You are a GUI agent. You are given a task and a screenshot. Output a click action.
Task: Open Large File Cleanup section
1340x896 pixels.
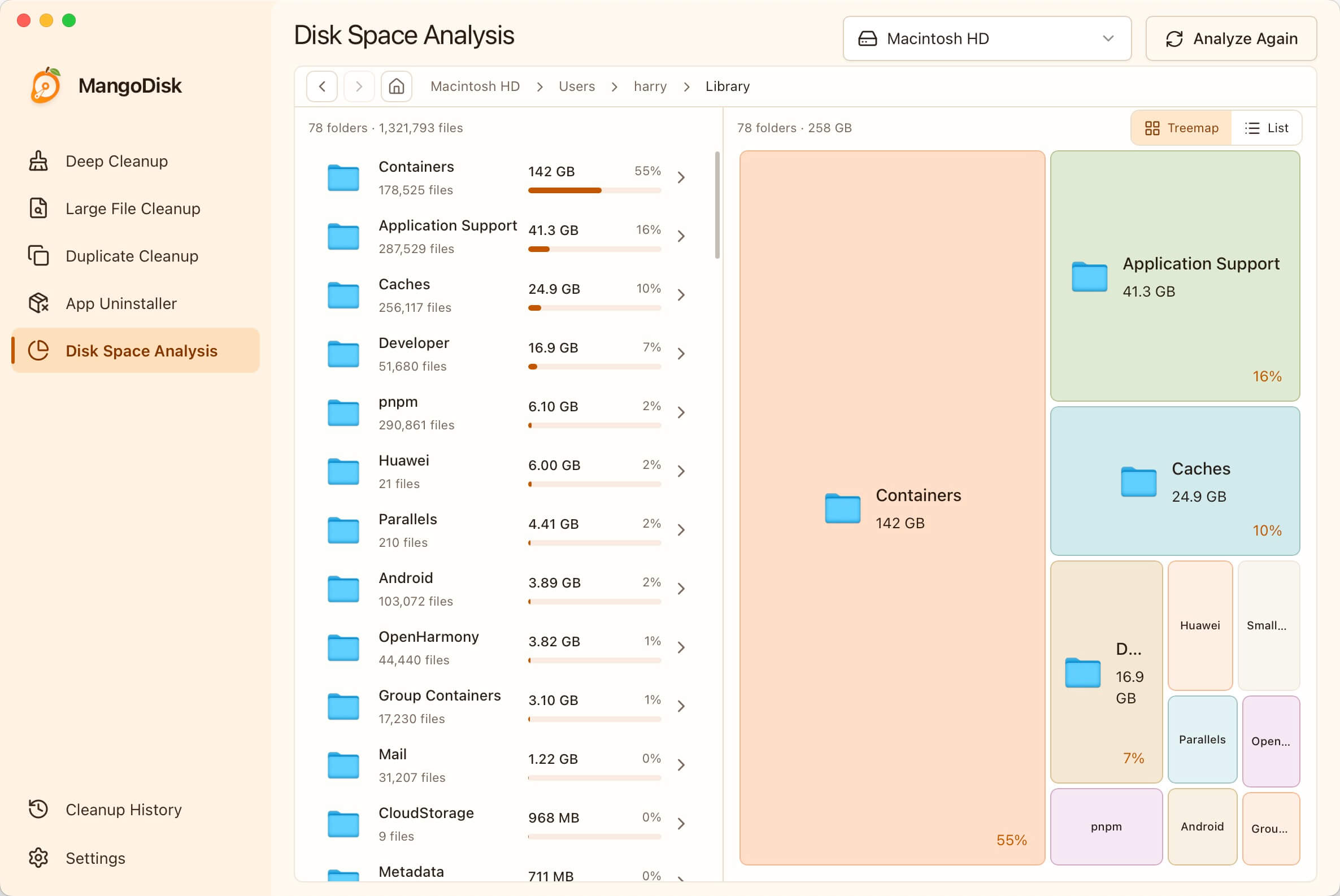point(136,208)
